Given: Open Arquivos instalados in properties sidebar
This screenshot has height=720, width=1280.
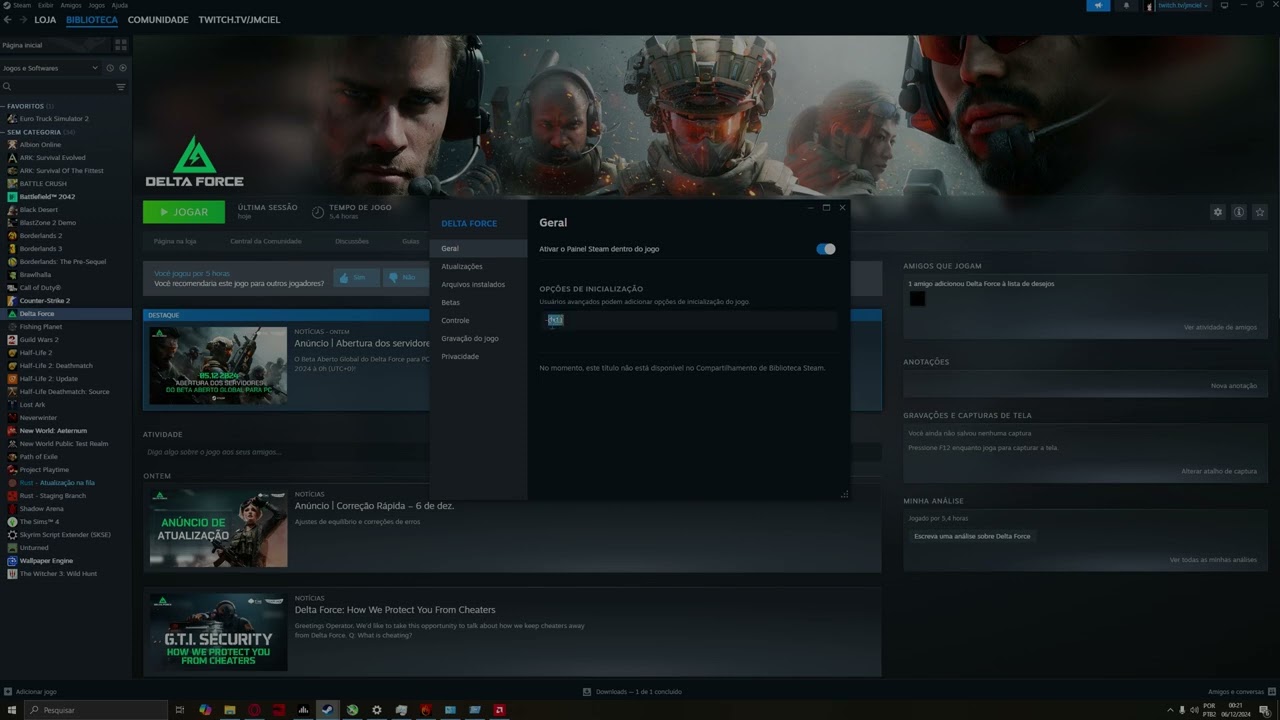Looking at the screenshot, I should click(473, 285).
